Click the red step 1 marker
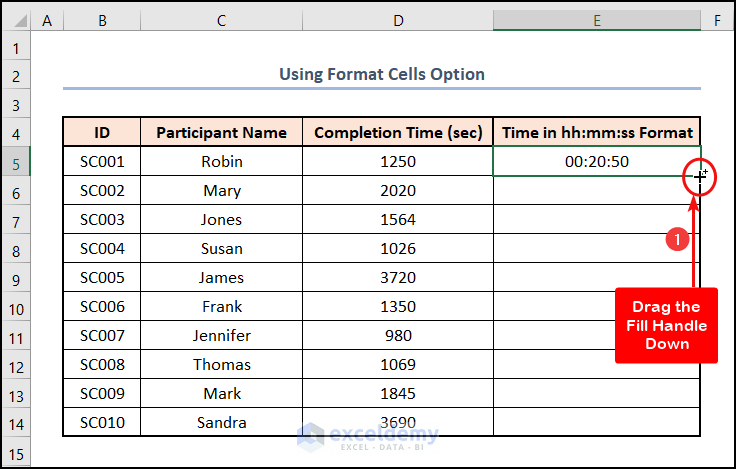Screen dimensions: 736x469 [x=677, y=240]
